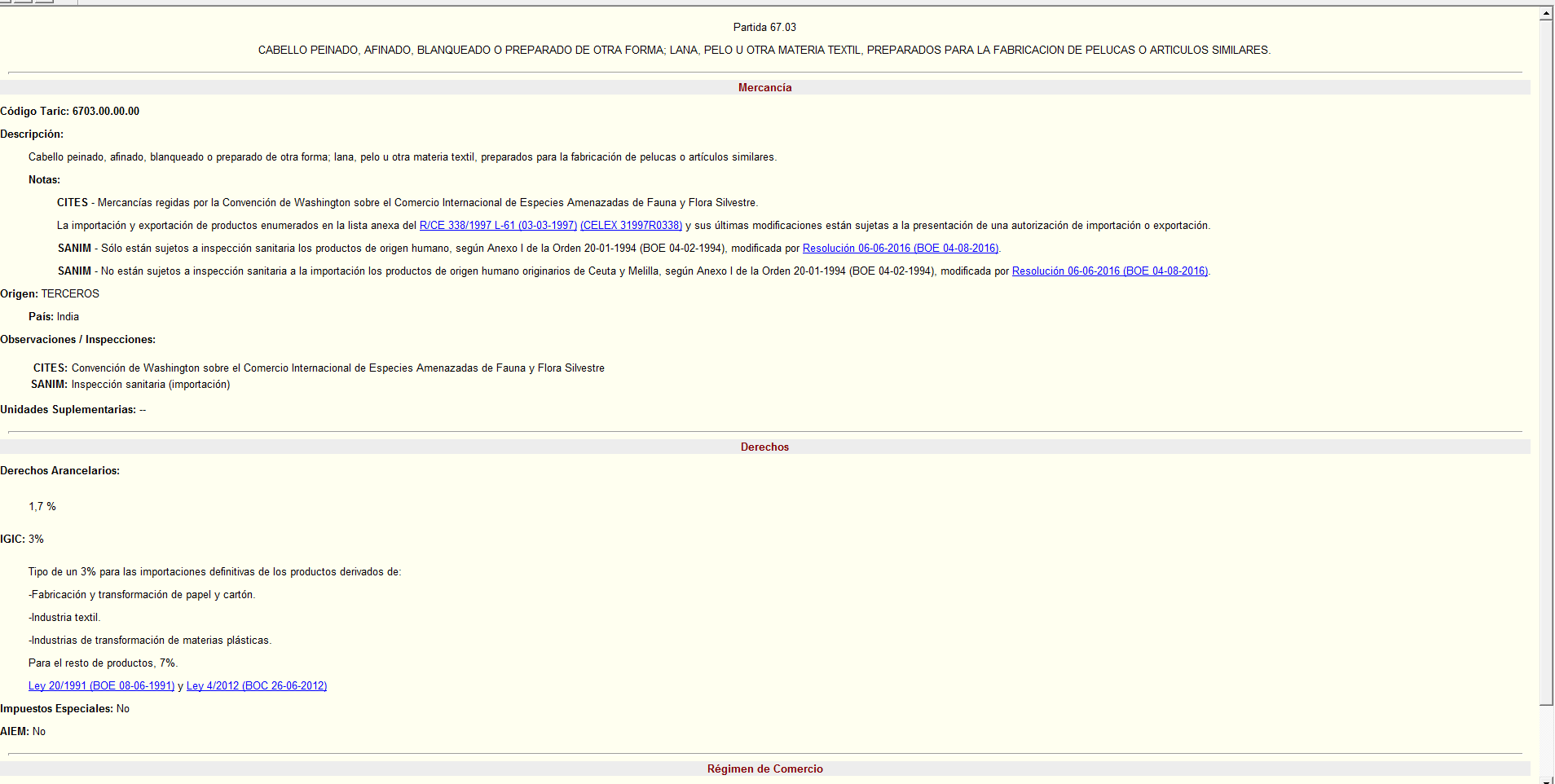This screenshot has width=1555, height=784.
Task: Click the scrollbar down arrow
Action: pyautogui.click(x=1546, y=780)
